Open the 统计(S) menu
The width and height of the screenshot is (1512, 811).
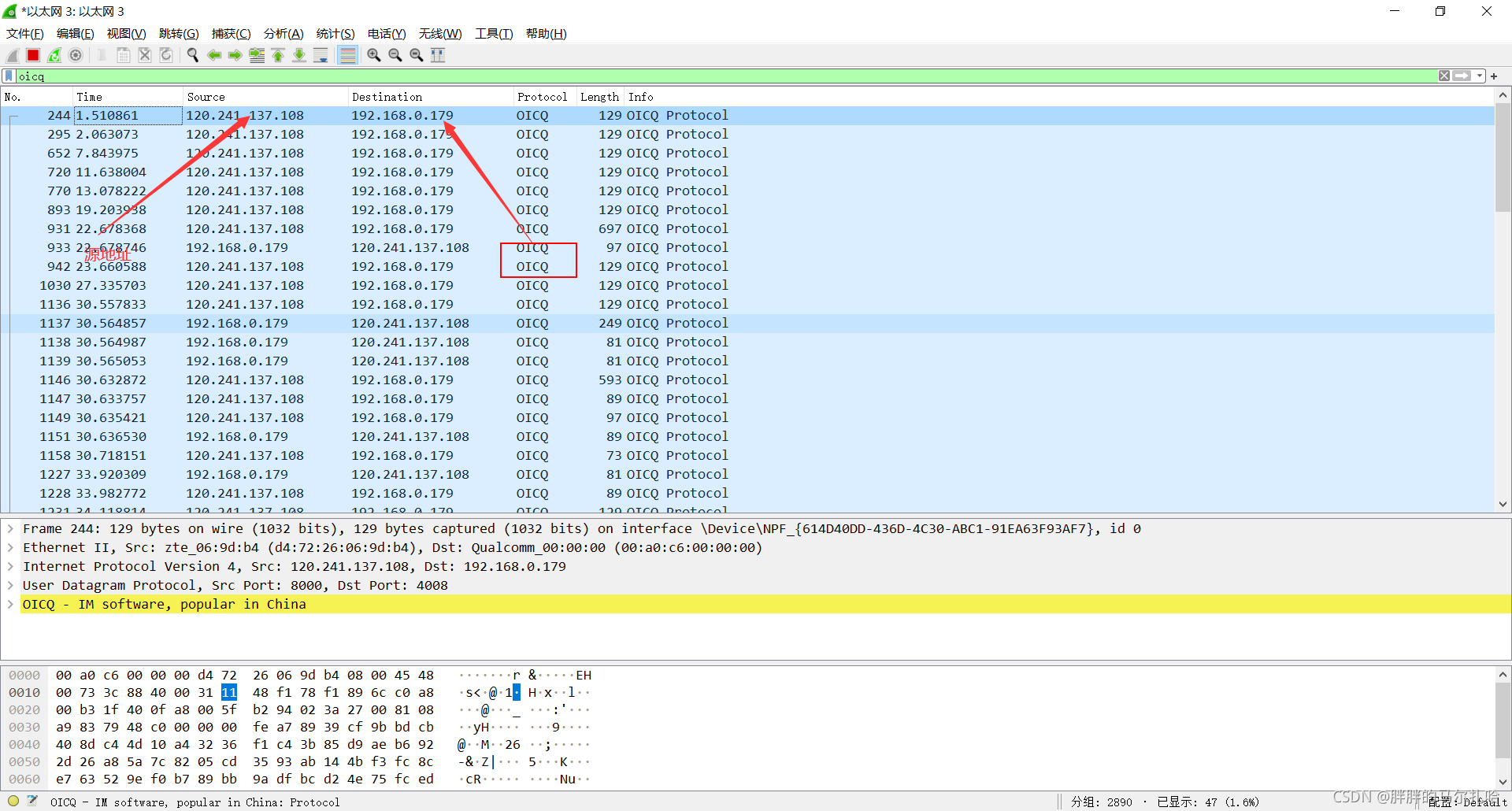tap(335, 34)
